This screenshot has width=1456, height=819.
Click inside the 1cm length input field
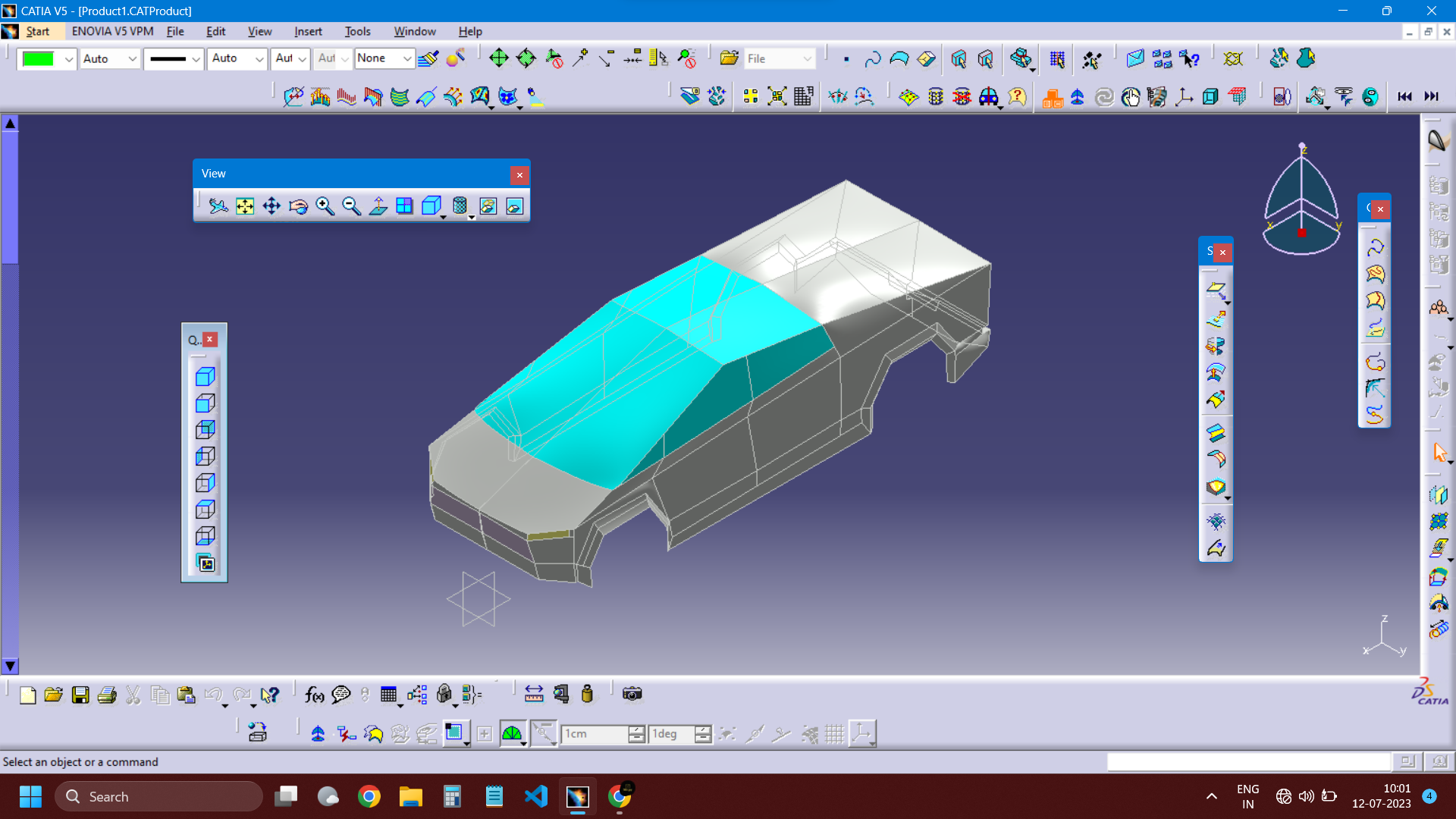pyautogui.click(x=595, y=733)
